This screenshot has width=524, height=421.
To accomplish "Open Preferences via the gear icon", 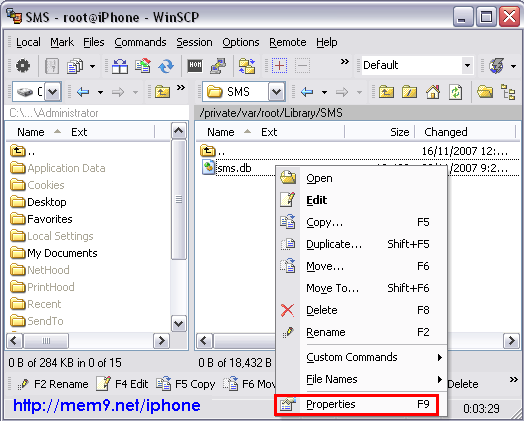I will pos(22,65).
